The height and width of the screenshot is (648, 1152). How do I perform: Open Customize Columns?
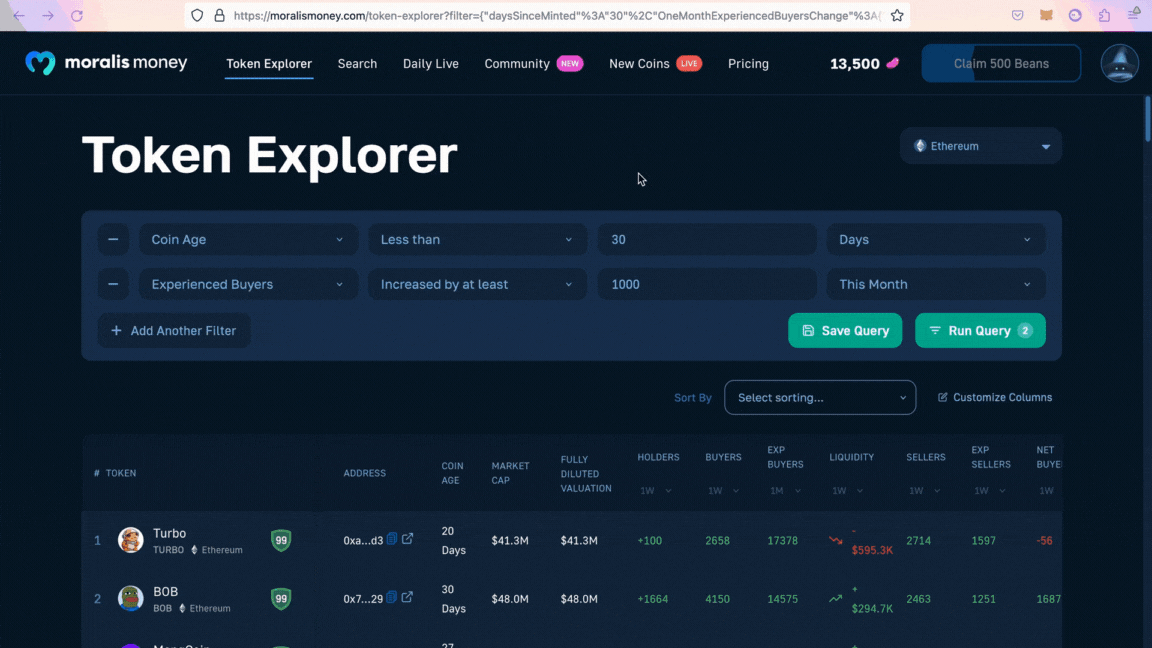[x=995, y=397]
